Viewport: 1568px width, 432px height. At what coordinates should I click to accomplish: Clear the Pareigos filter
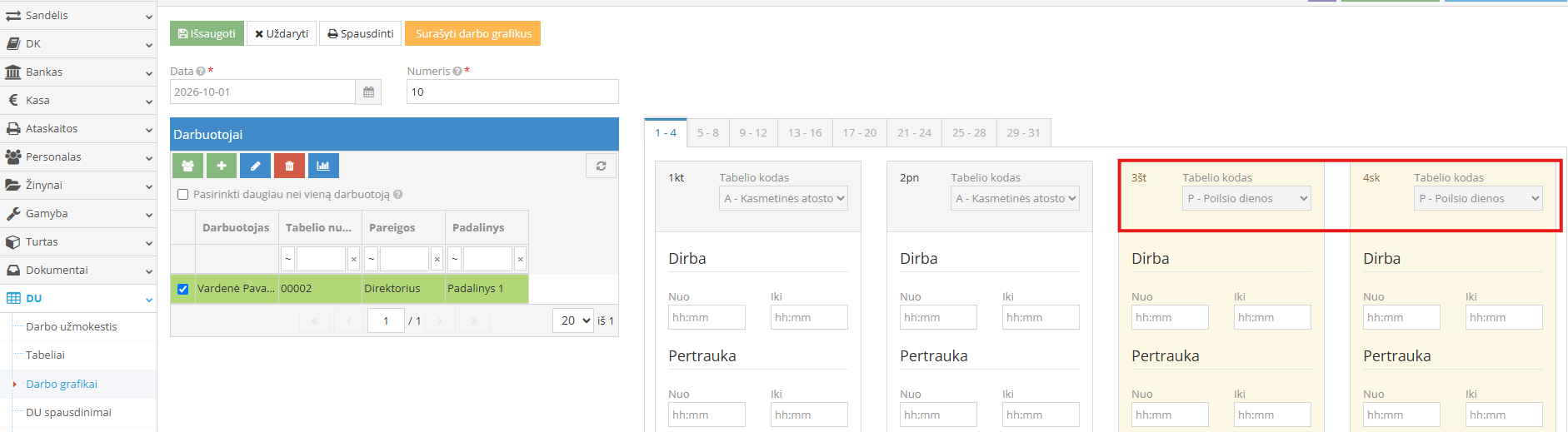437,259
